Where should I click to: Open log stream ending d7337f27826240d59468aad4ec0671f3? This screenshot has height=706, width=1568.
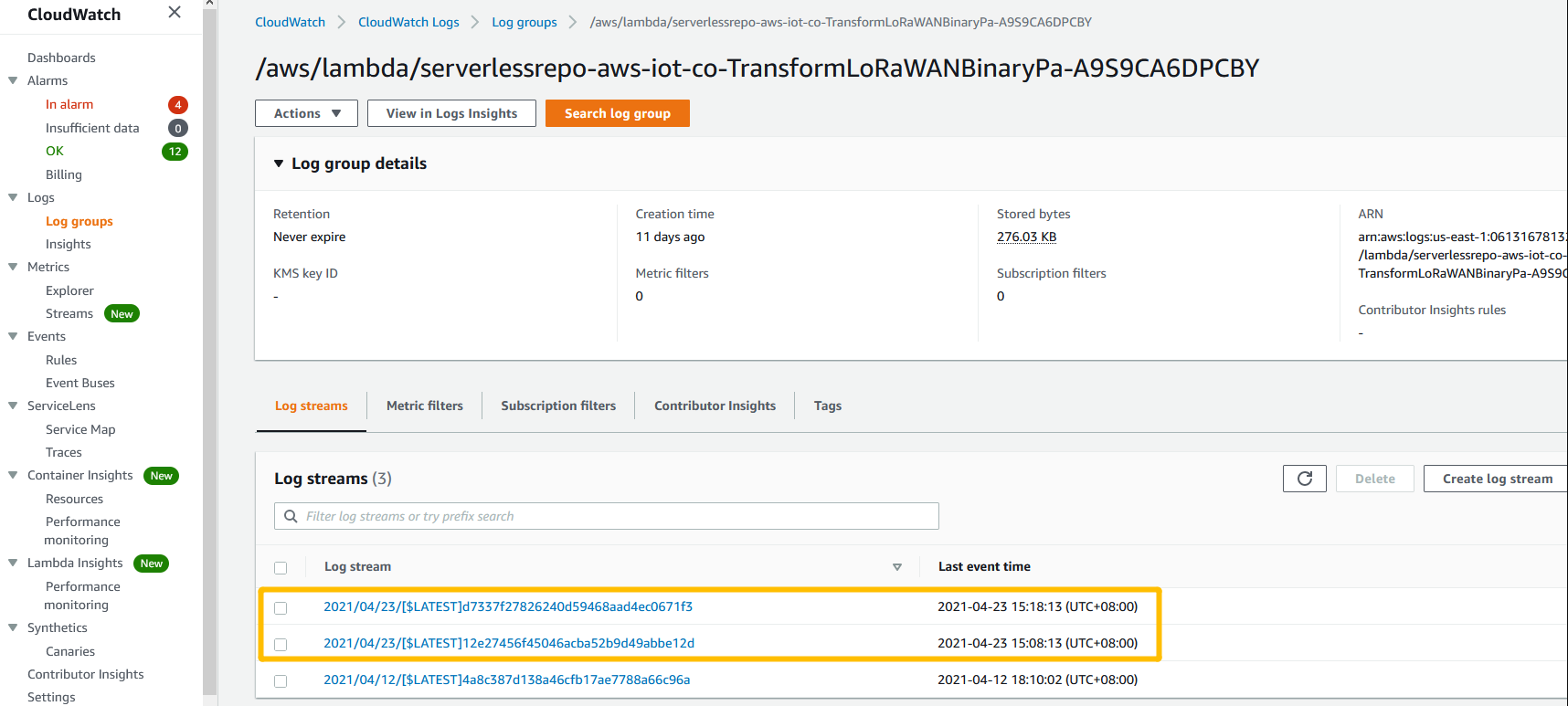[508, 606]
